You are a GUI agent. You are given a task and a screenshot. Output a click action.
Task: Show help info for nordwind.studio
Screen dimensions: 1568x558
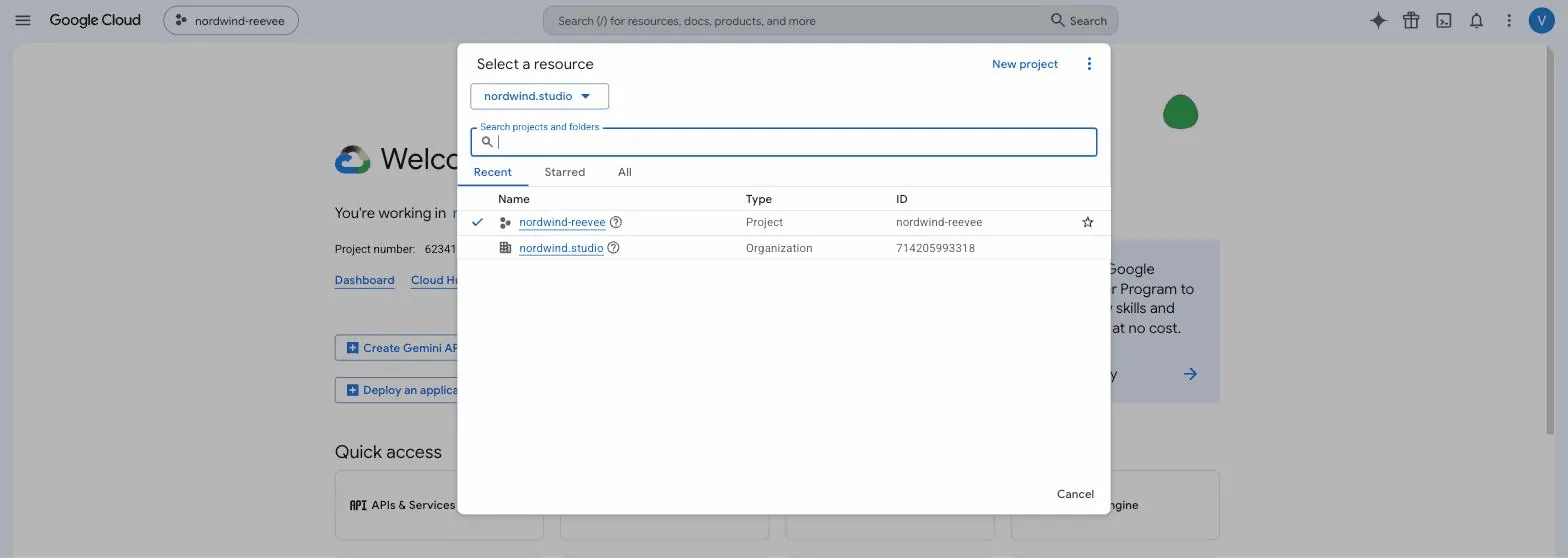tap(614, 248)
